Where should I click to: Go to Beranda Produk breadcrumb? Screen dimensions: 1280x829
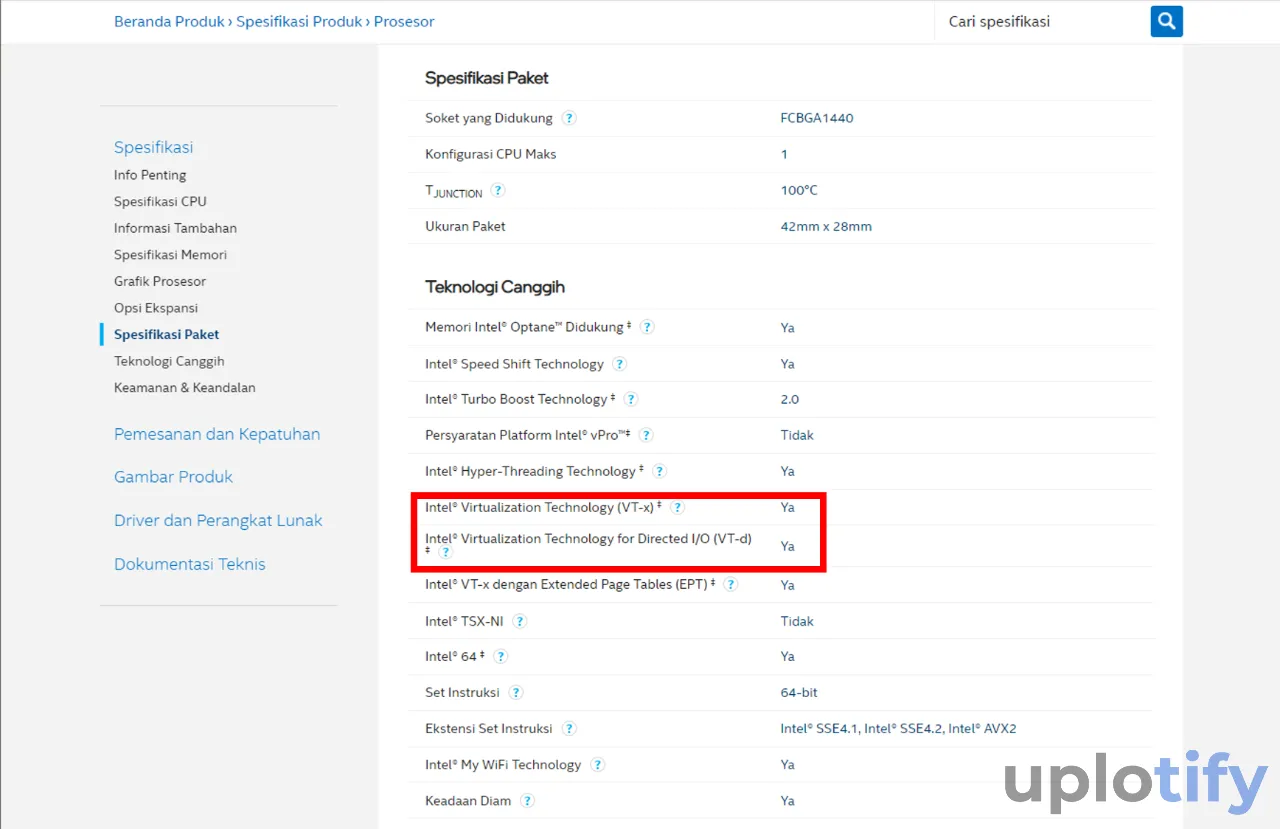(x=169, y=21)
